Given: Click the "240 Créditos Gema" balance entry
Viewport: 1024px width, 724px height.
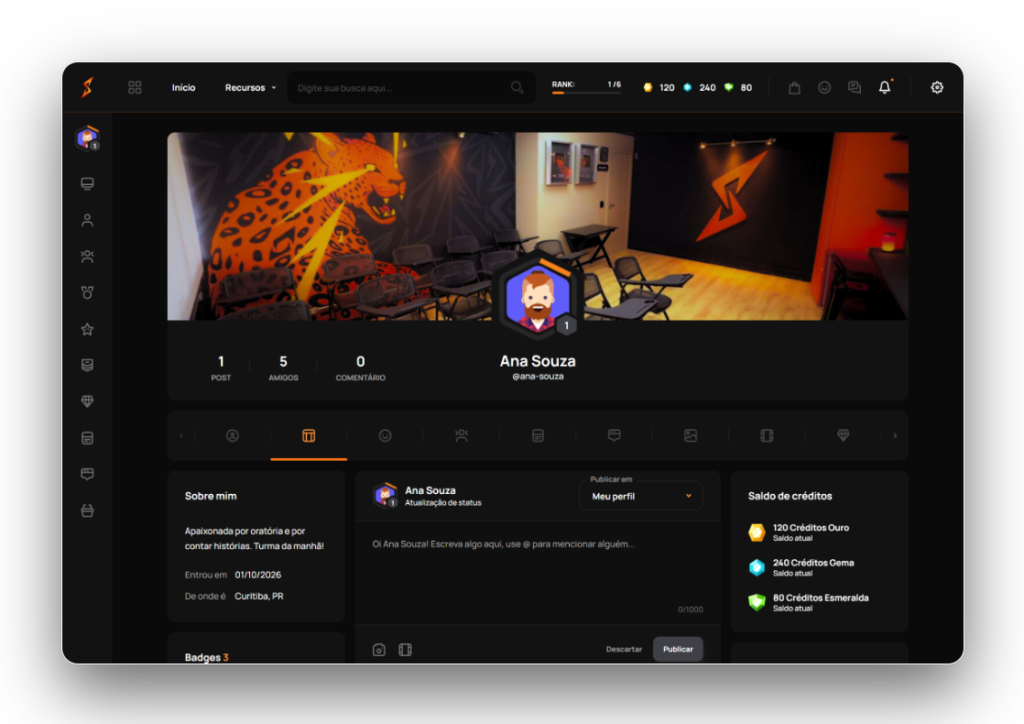Looking at the screenshot, I should pyautogui.click(x=803, y=567).
